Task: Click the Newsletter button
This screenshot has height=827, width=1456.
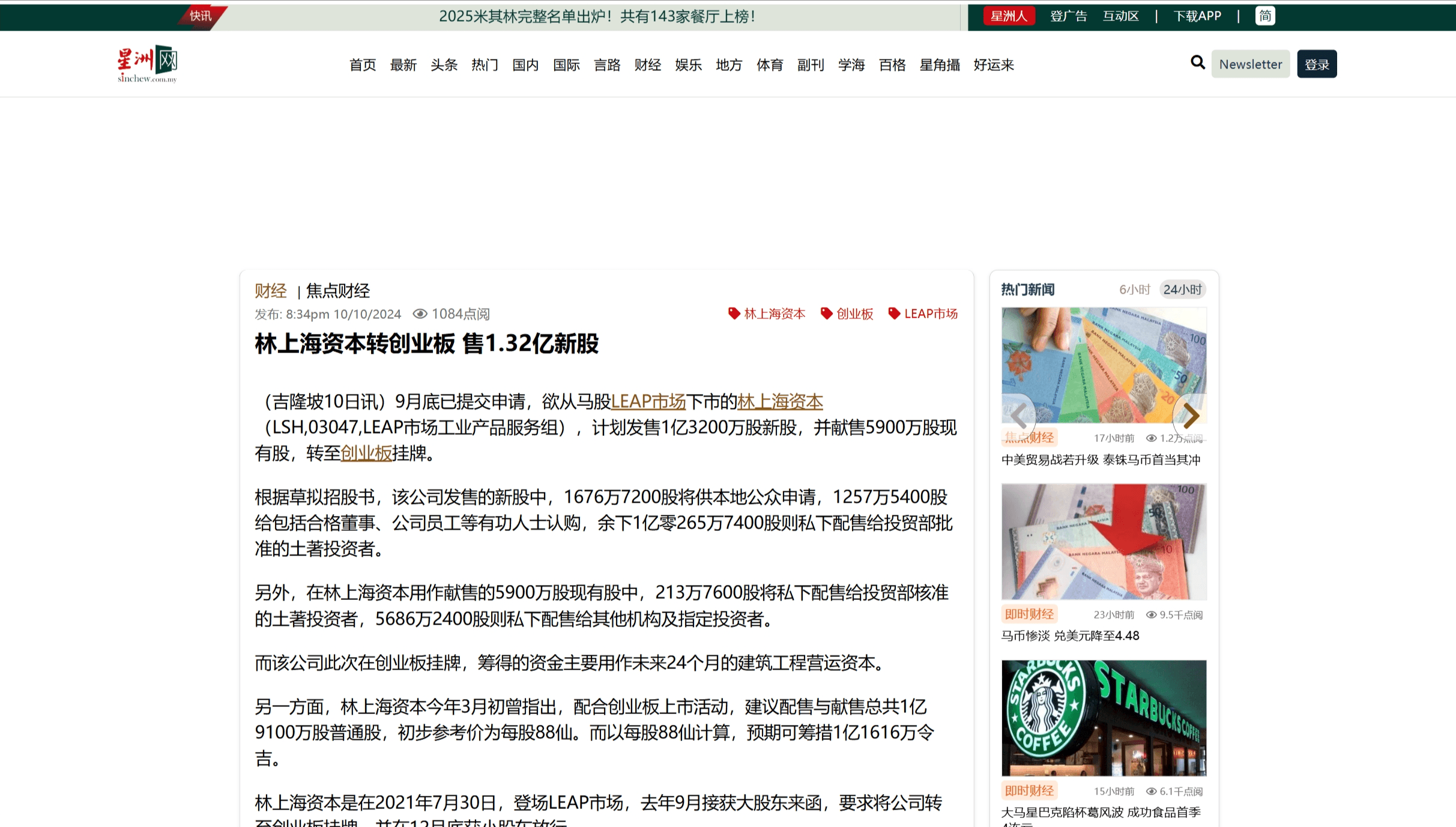Action: (1250, 64)
